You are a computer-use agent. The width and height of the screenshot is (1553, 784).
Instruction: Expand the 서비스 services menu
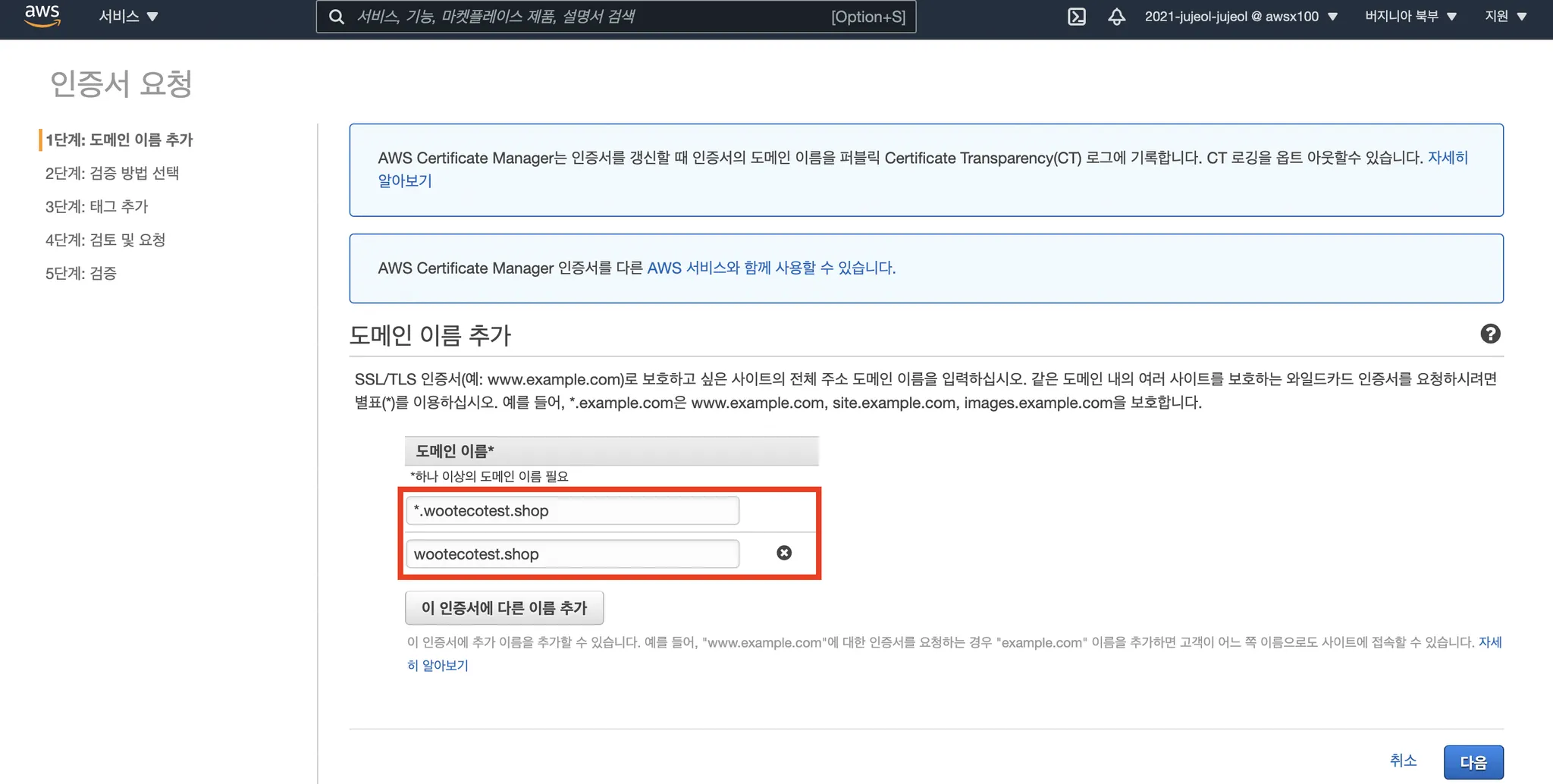(x=128, y=16)
